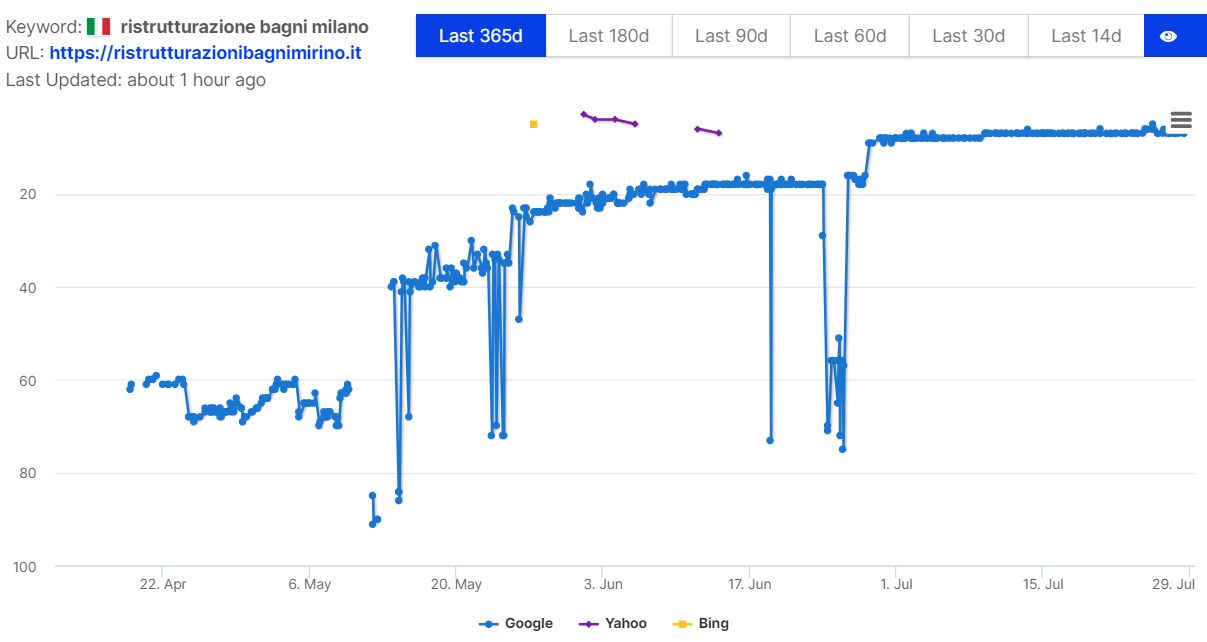
Task: Choose the Last 60d range
Action: click(x=850, y=36)
